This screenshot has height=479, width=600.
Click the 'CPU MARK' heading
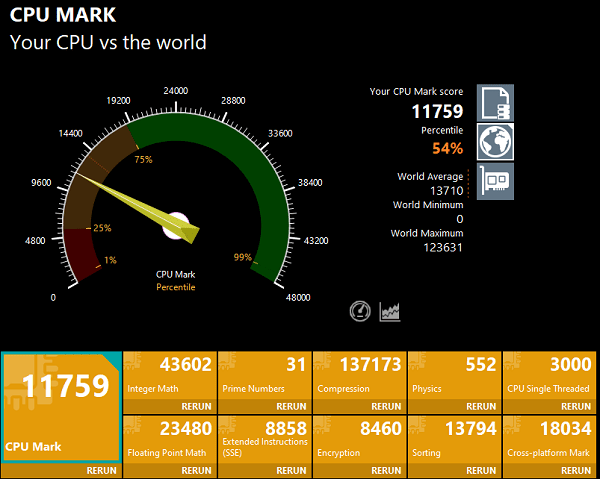click(63, 15)
